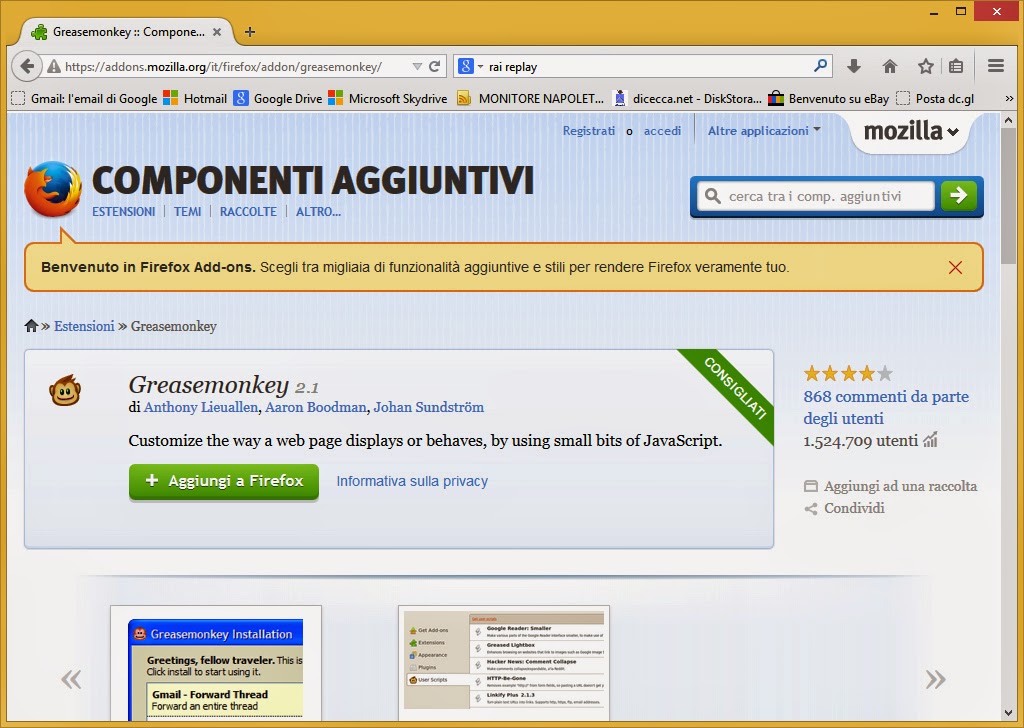Open the User Scripts list screenshot thumbnail
Screen dimensions: 1024x728
click(504, 663)
